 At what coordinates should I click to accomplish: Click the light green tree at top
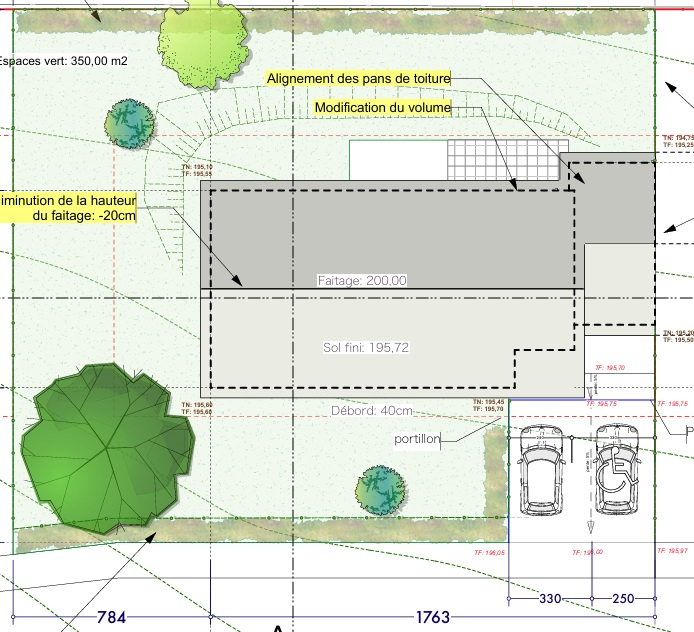click(200, 42)
